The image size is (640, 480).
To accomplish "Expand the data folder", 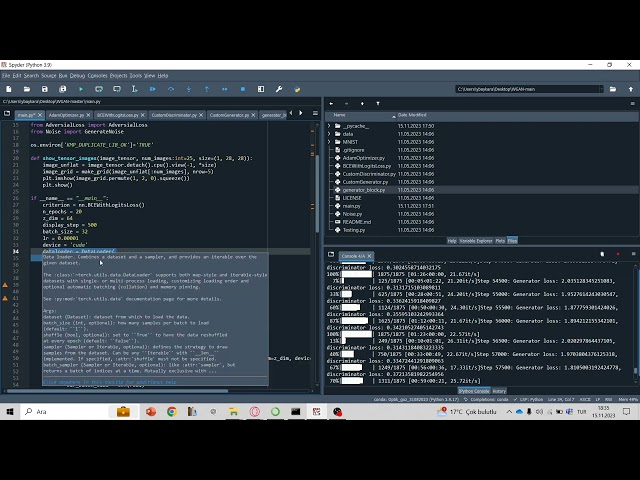I will [x=329, y=134].
